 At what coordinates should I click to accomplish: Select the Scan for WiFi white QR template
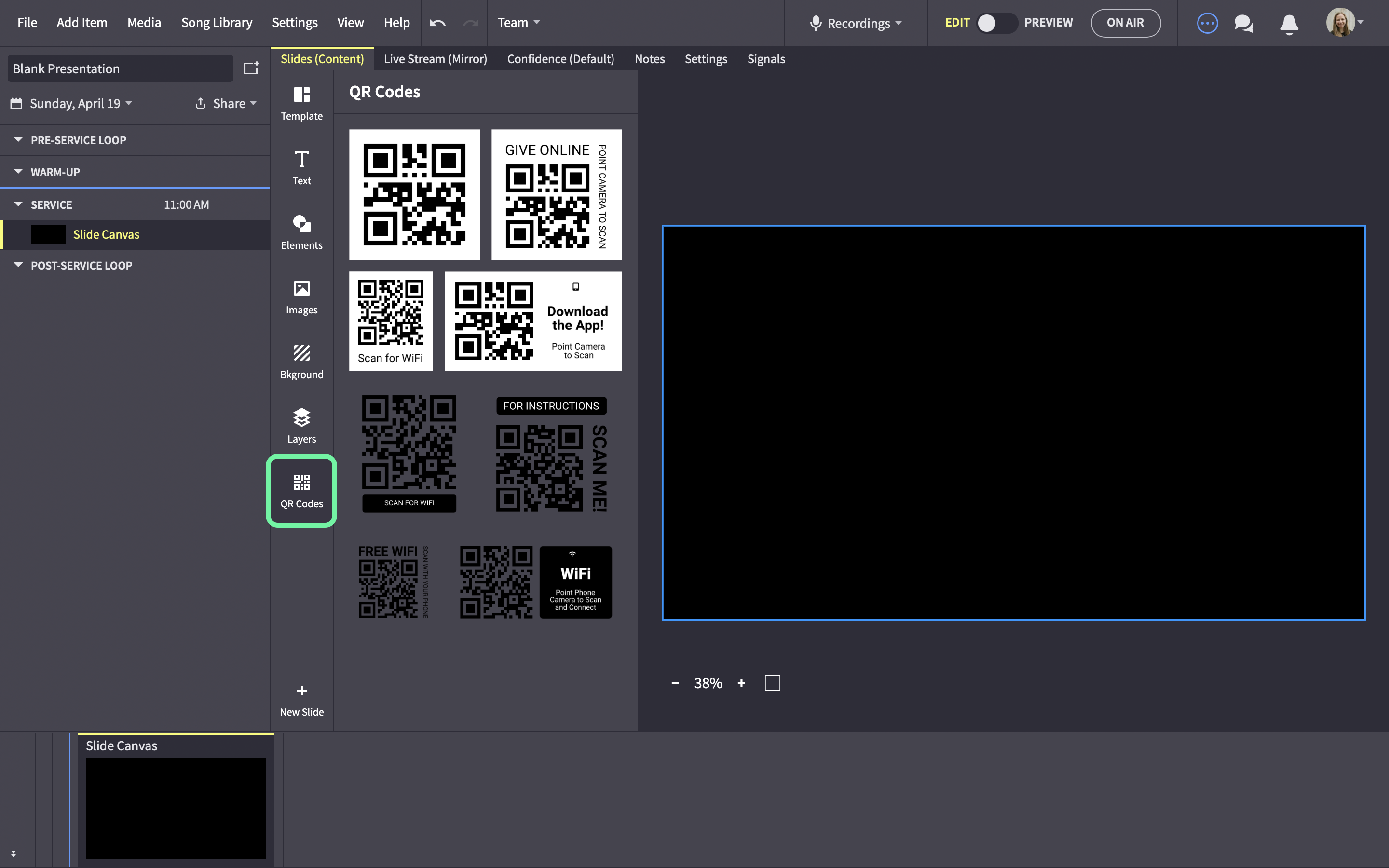pos(390,321)
